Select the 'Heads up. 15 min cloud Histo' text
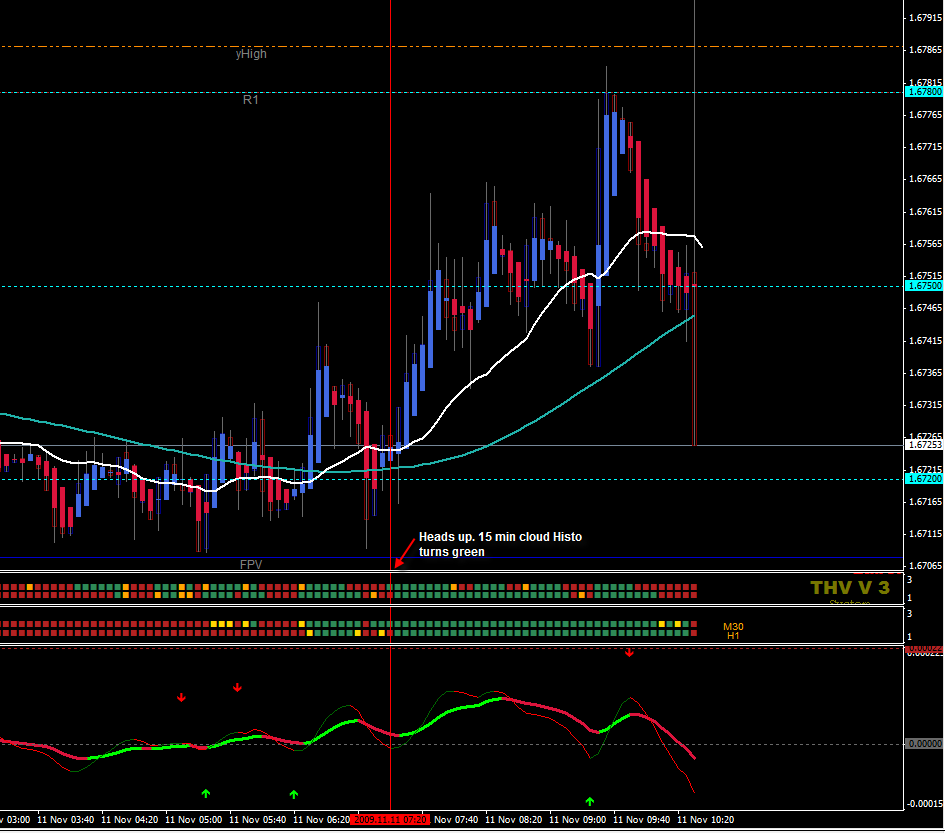Screen dimensions: 945x833 pyautogui.click(x=500, y=537)
